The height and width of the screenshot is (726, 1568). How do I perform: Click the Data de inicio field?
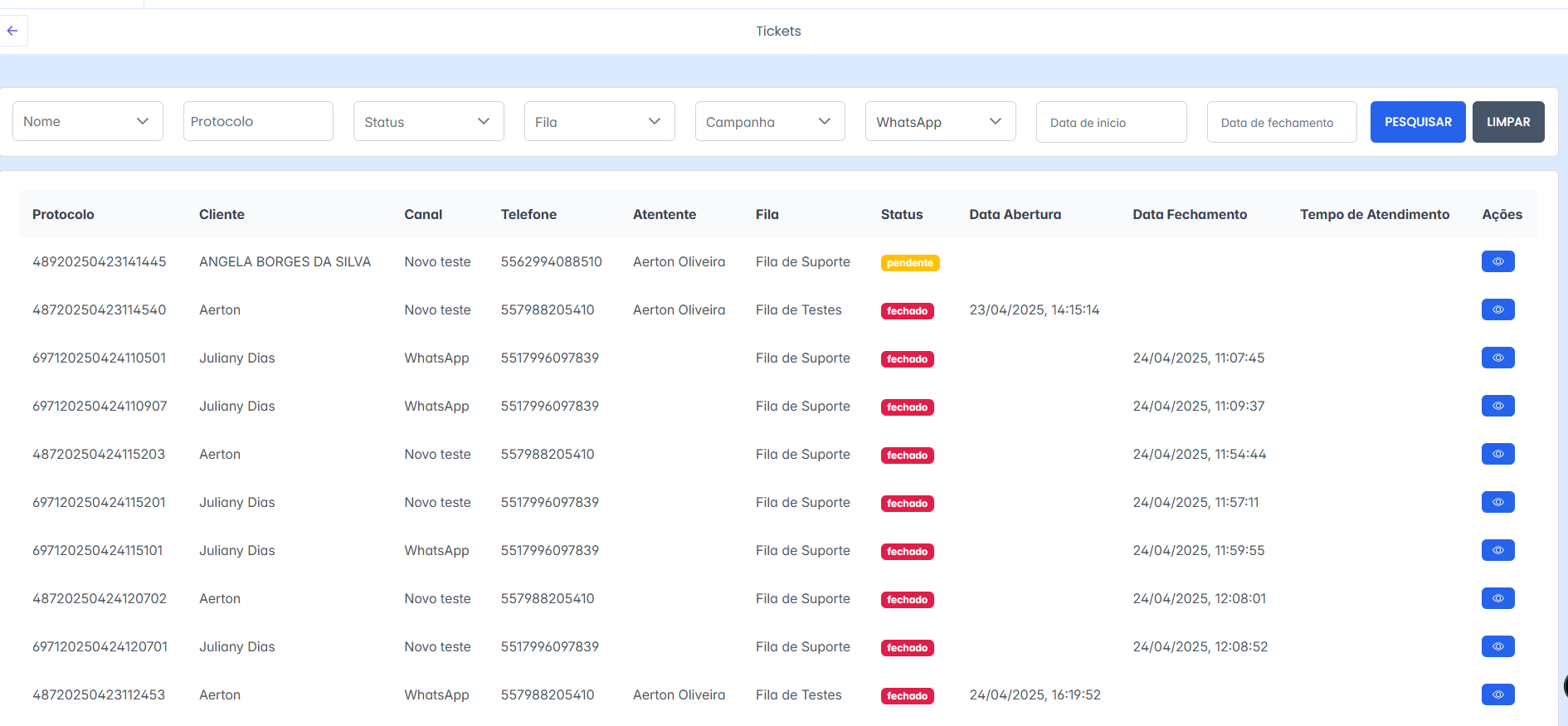[x=1111, y=122]
